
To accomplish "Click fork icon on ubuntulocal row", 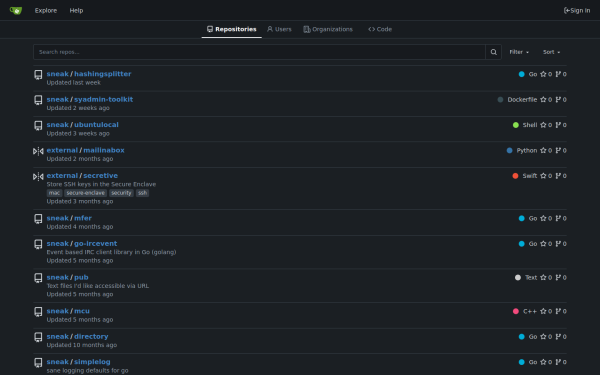I will coord(558,125).
